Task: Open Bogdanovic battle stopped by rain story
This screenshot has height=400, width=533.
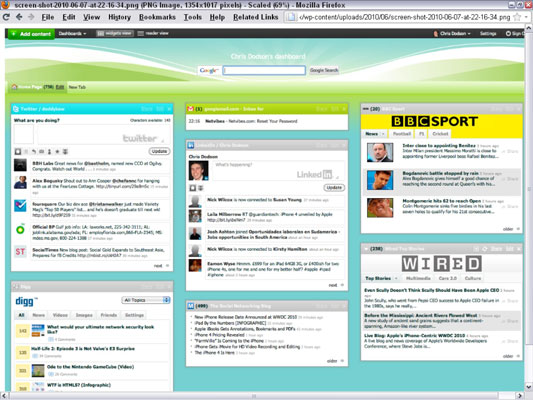Action: click(x=440, y=173)
